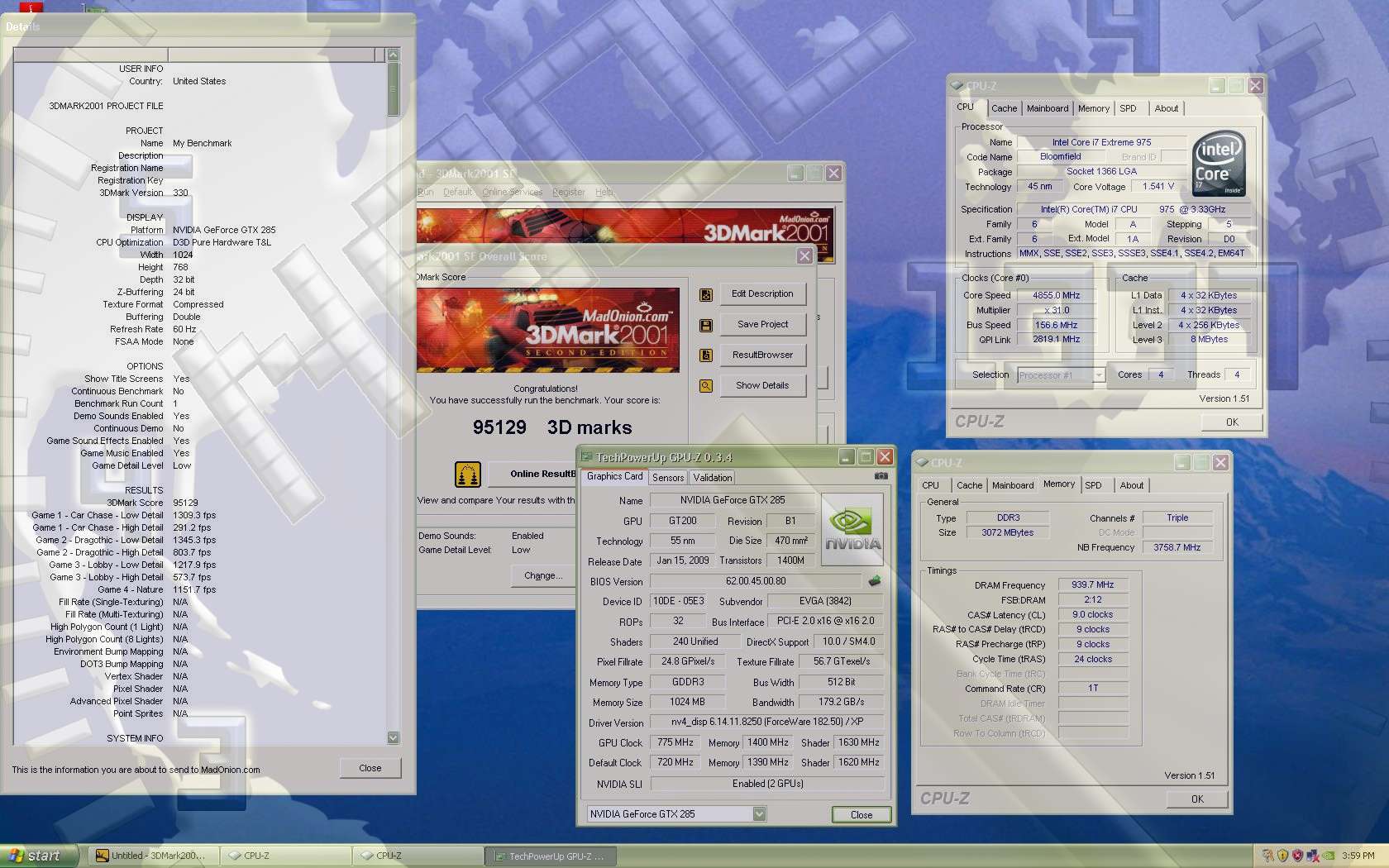Open the Memory tab in the upper CPU-Z window
Screen dimensions: 1389x868
point(1093,108)
